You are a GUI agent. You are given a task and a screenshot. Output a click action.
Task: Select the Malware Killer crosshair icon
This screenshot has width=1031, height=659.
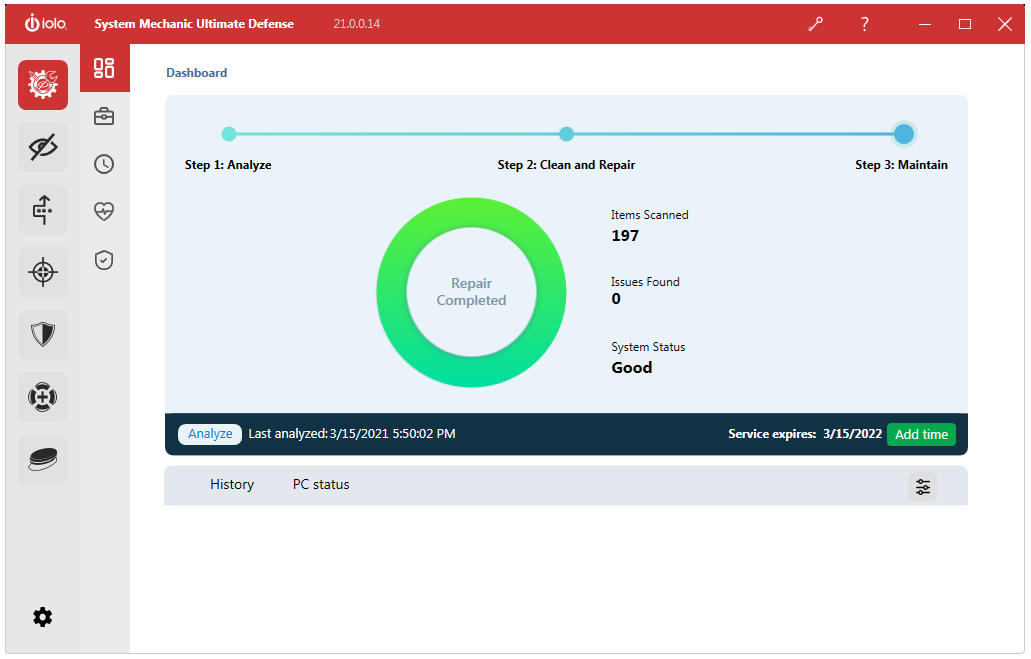click(43, 272)
